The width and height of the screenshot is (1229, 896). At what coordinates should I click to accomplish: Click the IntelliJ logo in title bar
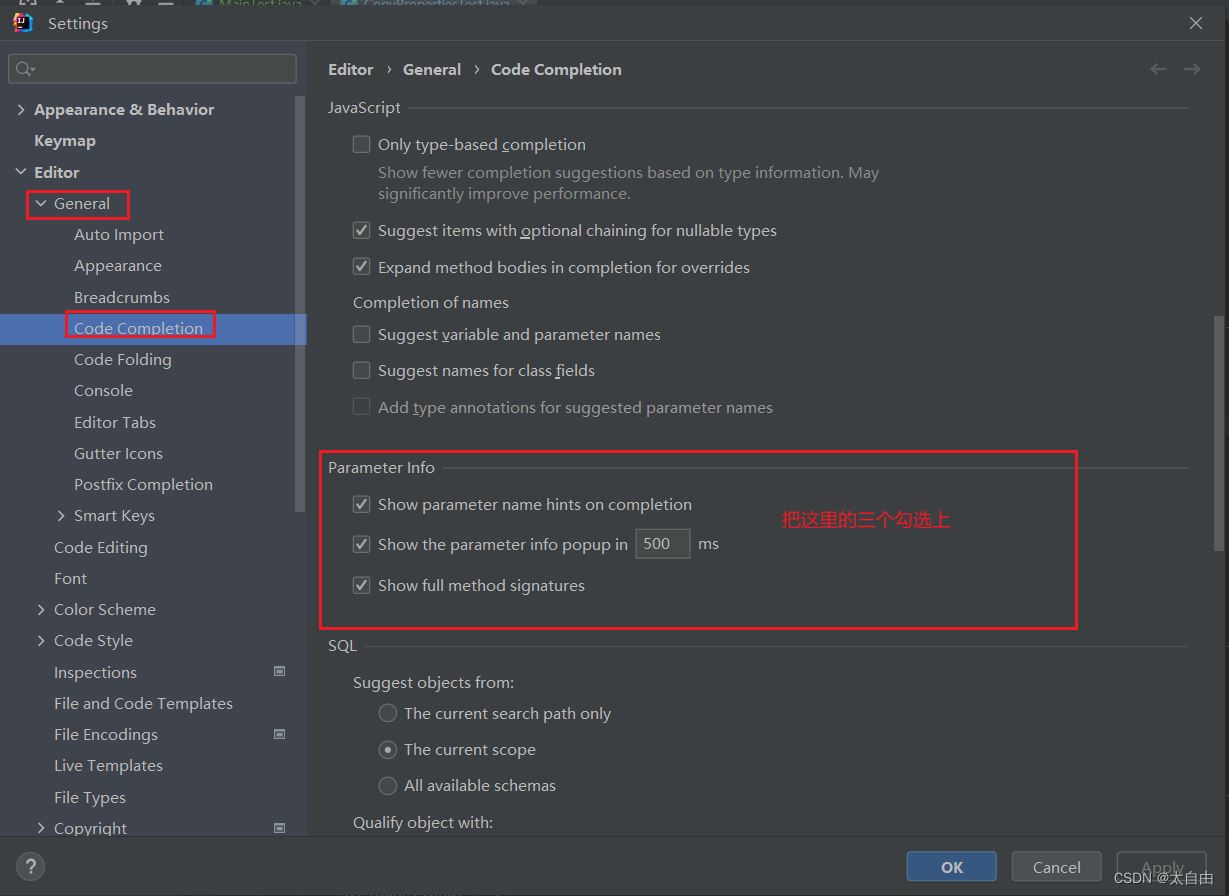(x=23, y=23)
